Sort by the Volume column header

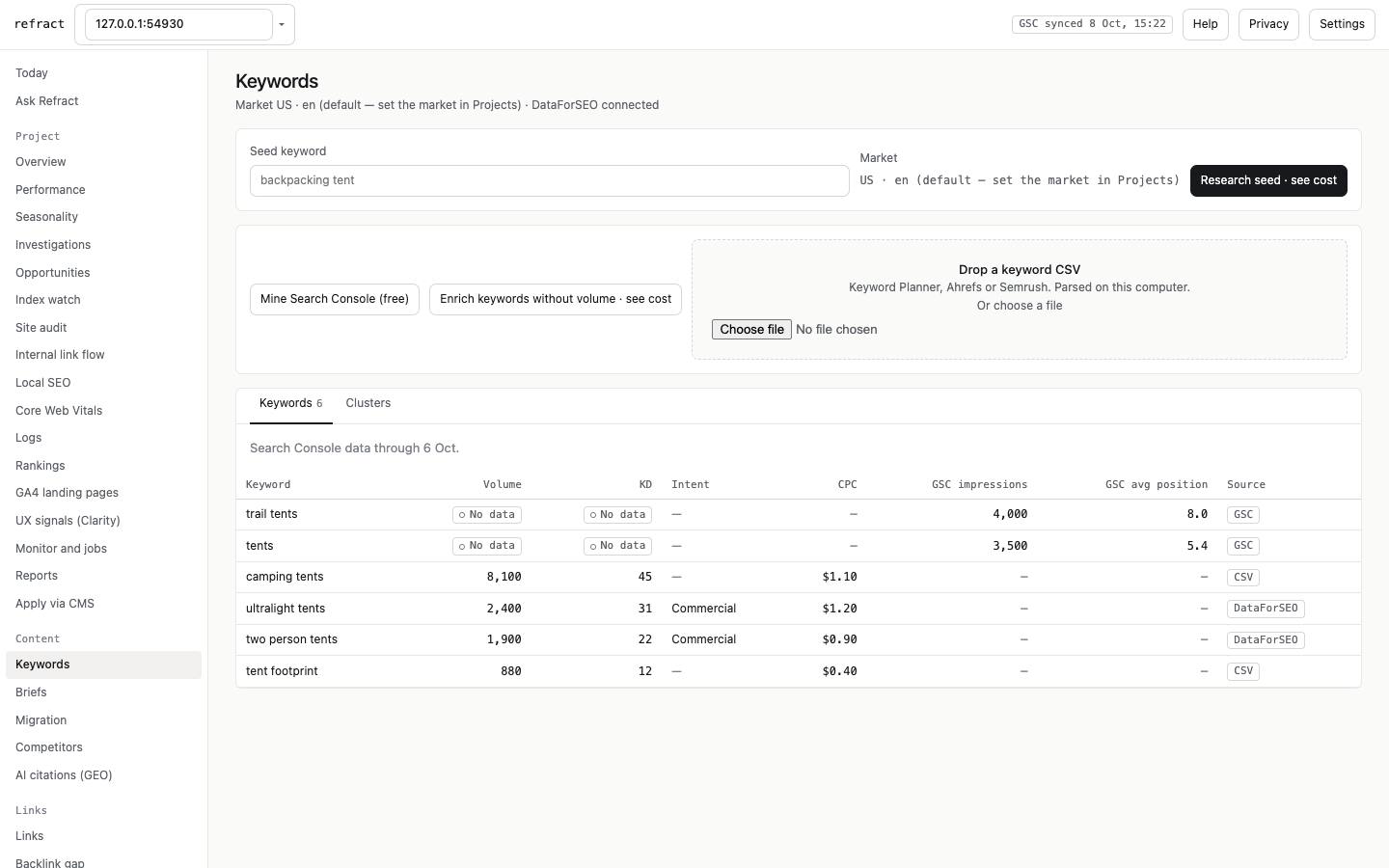(x=503, y=485)
